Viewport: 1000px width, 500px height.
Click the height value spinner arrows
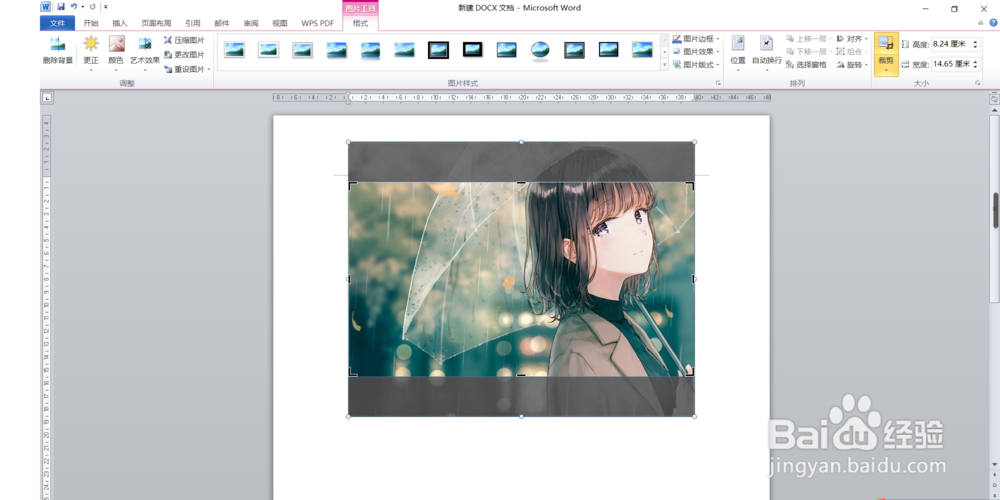pos(974,45)
